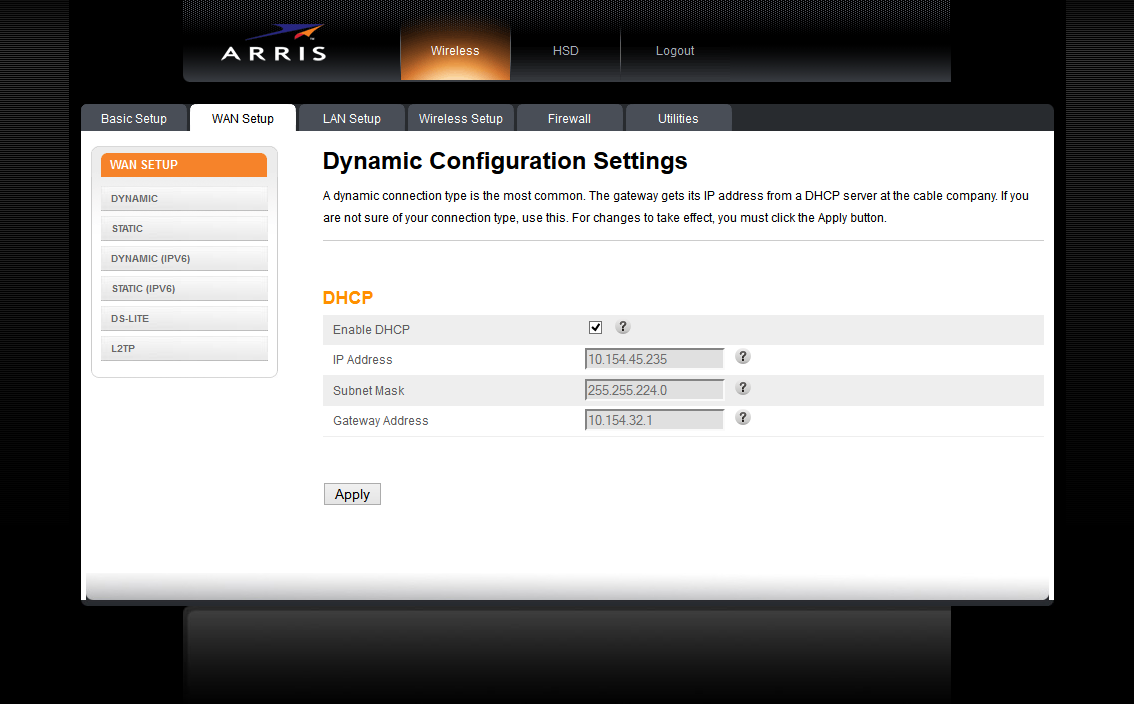Switch to the LAN Setup tab
Viewport: 1134px width, 704px height.
click(351, 119)
